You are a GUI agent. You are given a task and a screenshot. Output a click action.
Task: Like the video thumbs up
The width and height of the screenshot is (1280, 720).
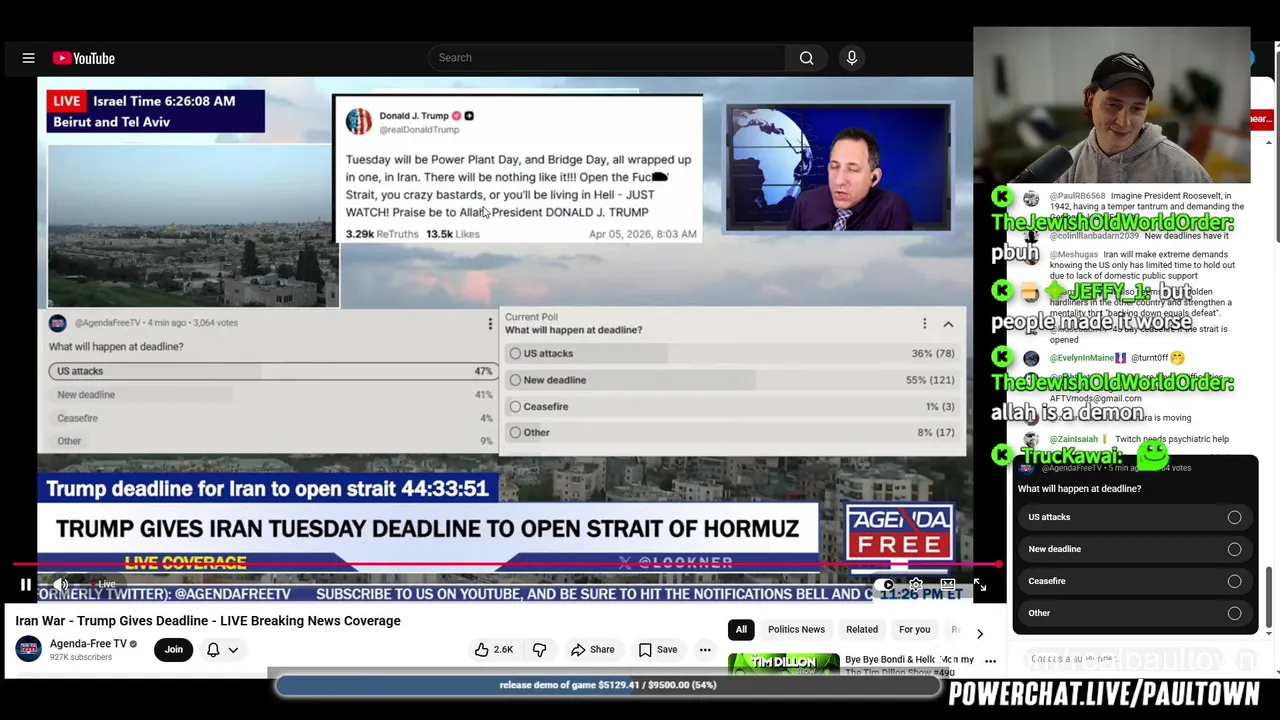[493, 650]
